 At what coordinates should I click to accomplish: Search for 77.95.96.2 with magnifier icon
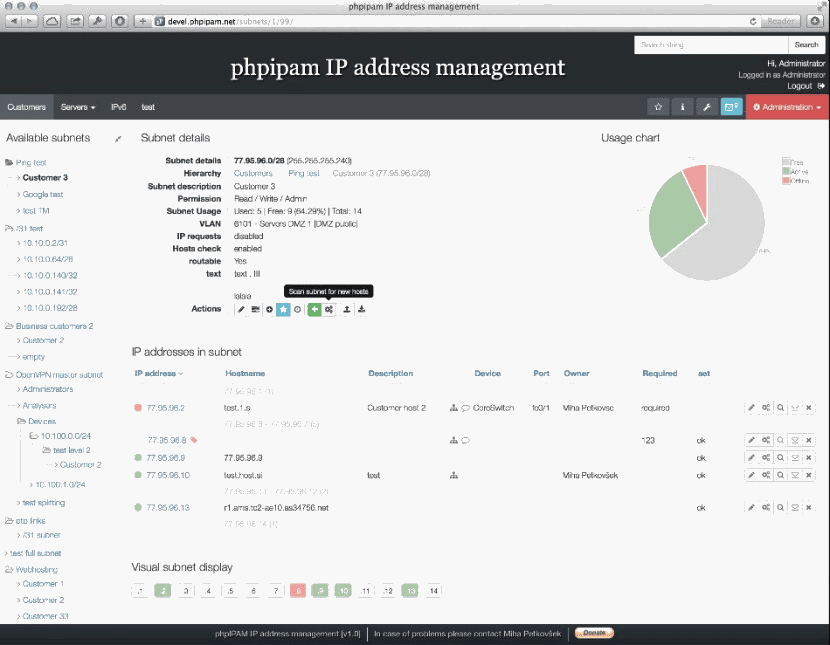click(780, 408)
